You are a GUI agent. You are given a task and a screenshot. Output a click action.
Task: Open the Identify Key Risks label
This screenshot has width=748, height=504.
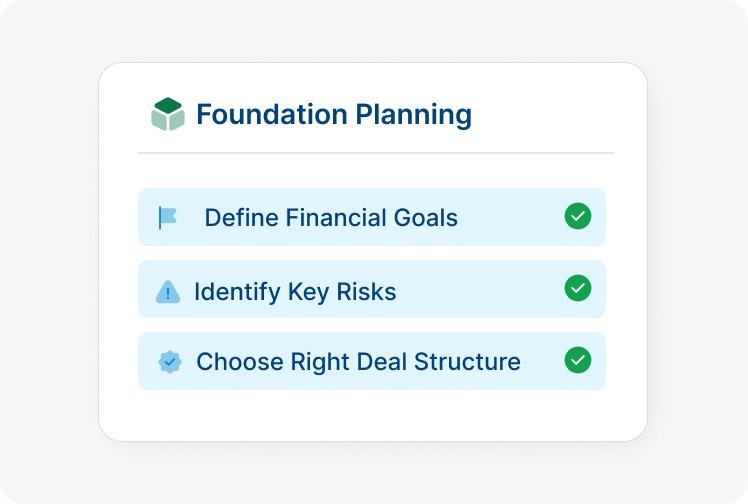pyautogui.click(x=295, y=292)
